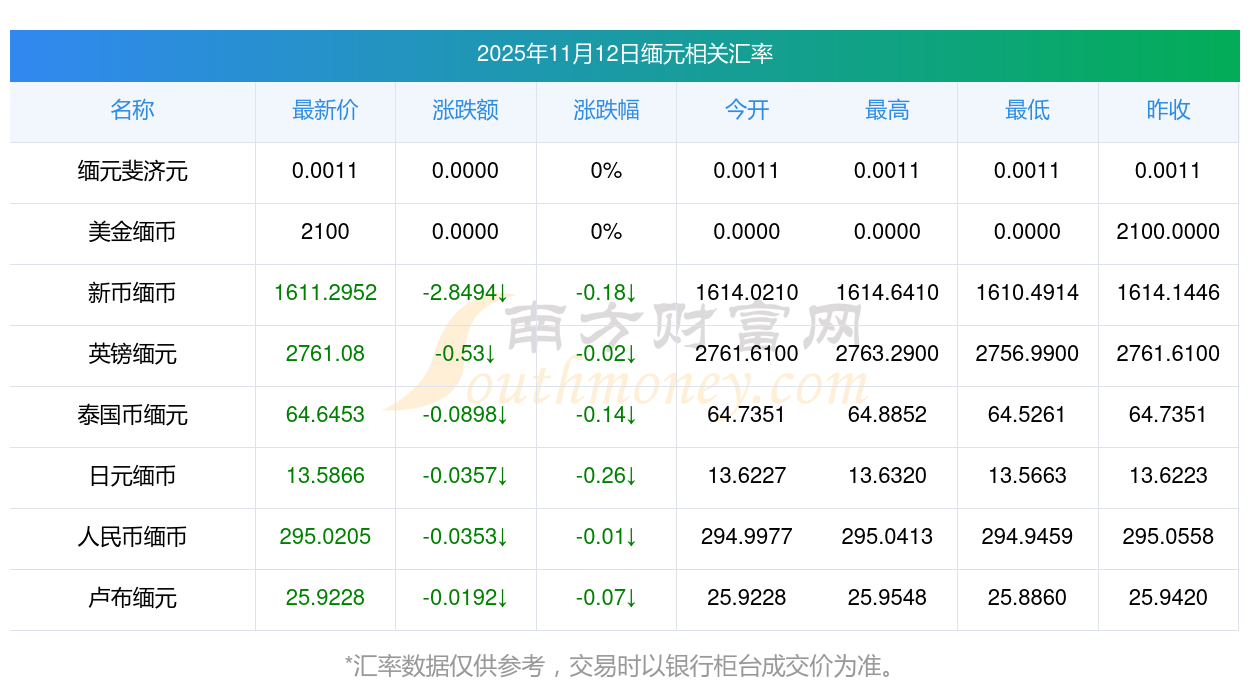
Task: Click the 涨跌幅 column header
Action: [x=606, y=111]
